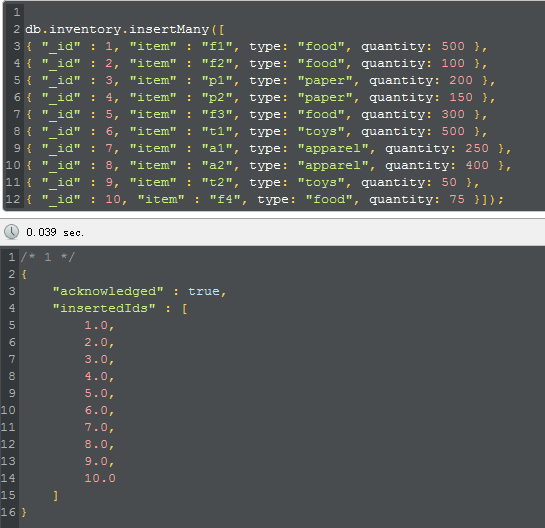The image size is (545, 528).
Task: Click quantity value 400 in the query
Action: click(x=477, y=165)
